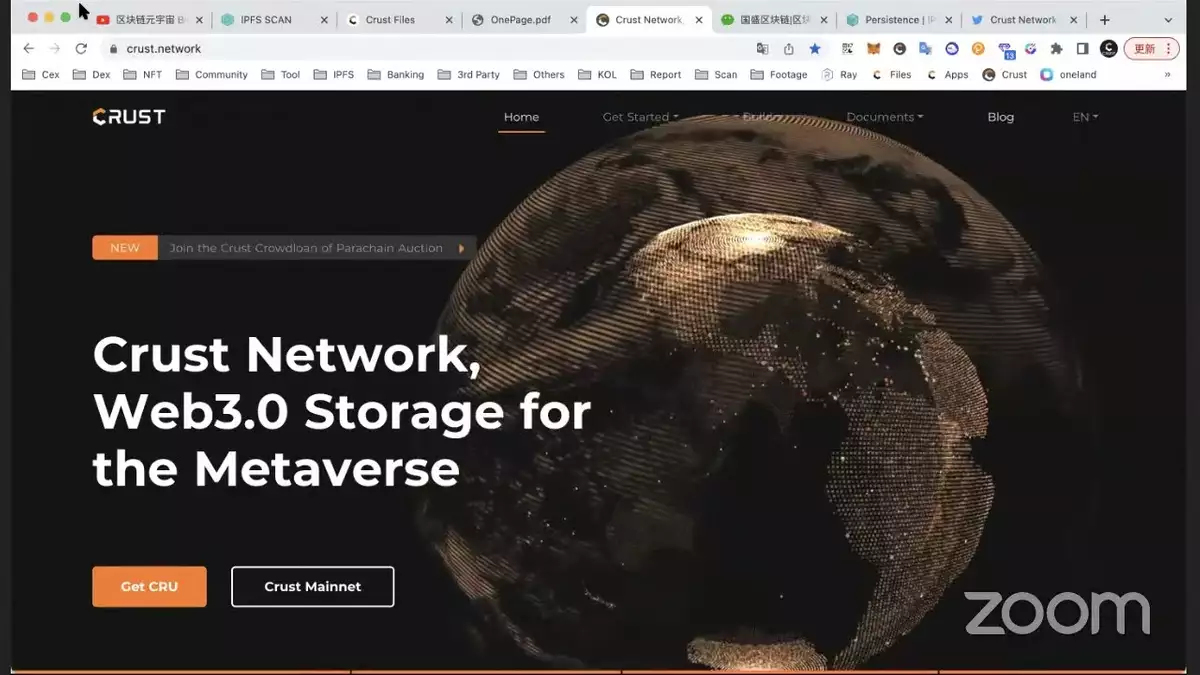
Task: Open the MetaMask fox extension
Action: [x=874, y=48]
